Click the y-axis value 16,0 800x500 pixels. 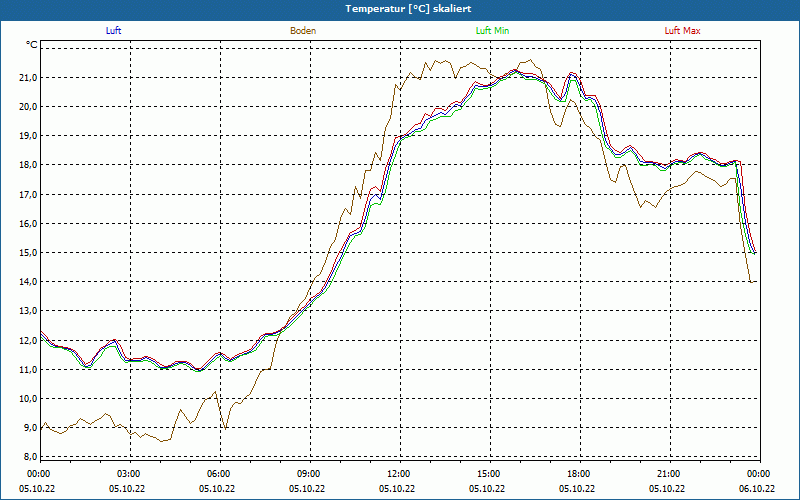(x=29, y=223)
